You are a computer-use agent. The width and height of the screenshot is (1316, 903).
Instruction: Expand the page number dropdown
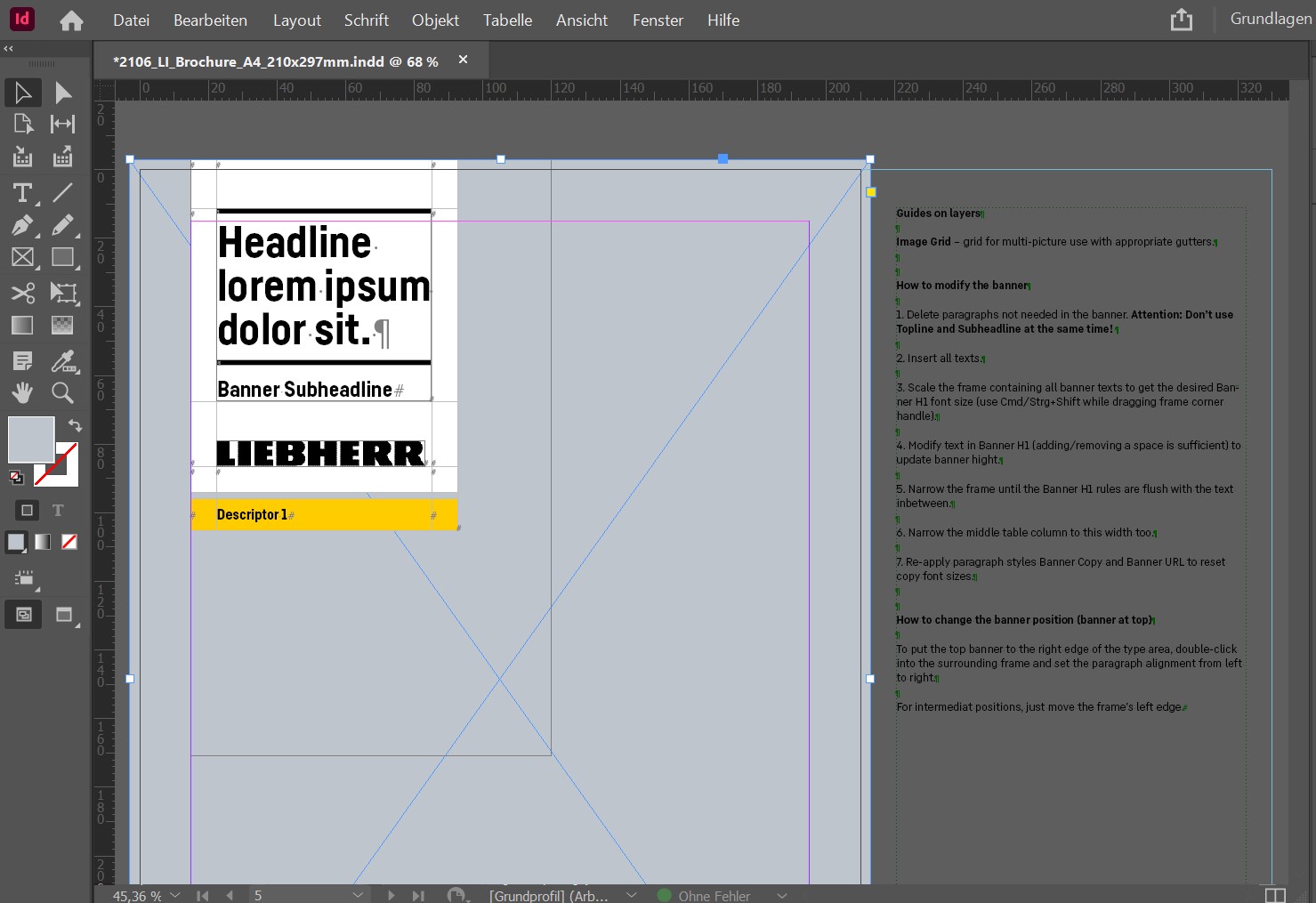point(358,895)
